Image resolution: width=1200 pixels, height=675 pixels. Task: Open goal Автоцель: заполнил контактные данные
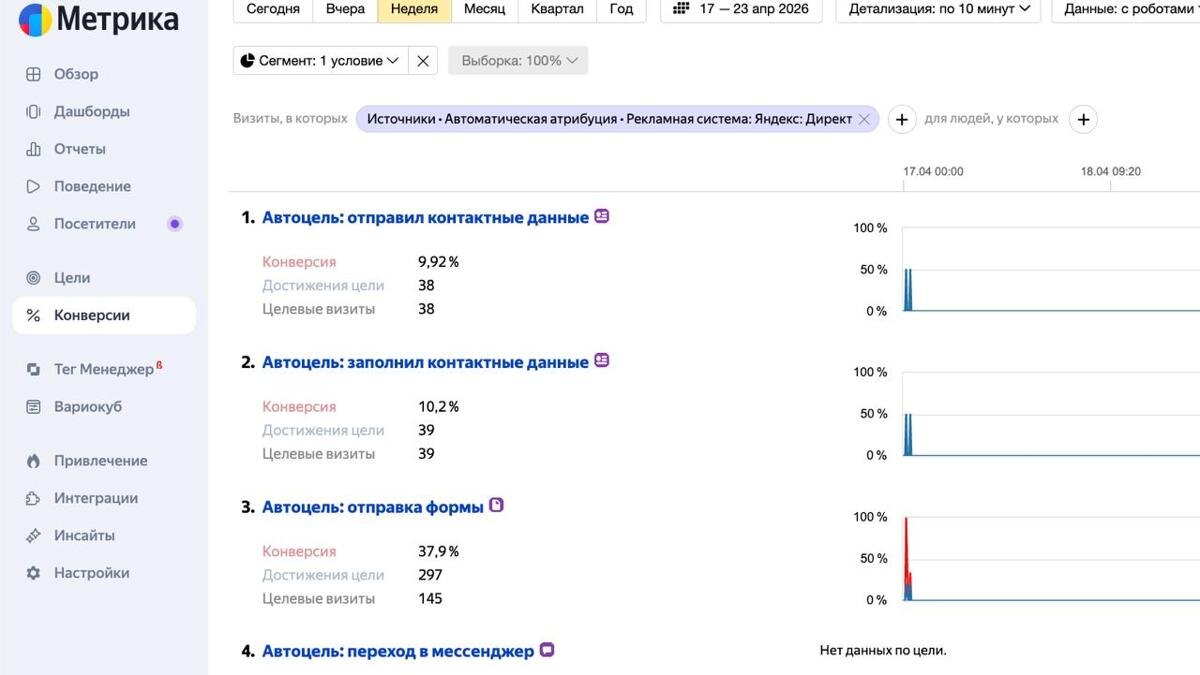pos(425,362)
